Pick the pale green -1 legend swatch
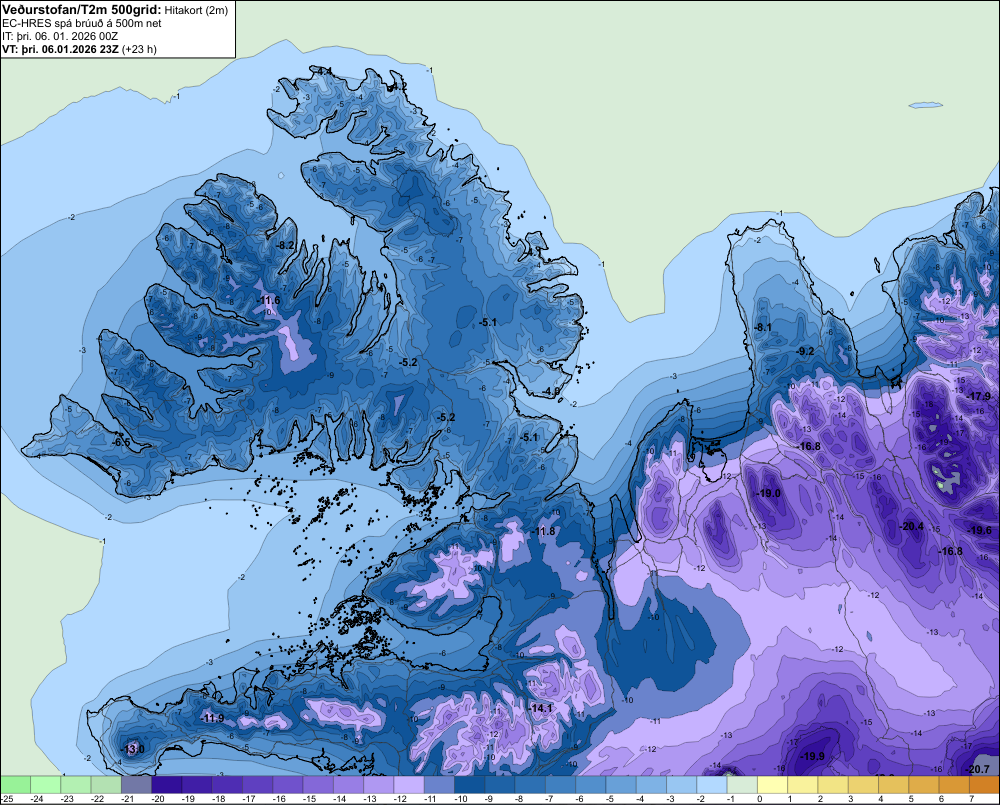The width and height of the screenshot is (1000, 805). (742, 784)
